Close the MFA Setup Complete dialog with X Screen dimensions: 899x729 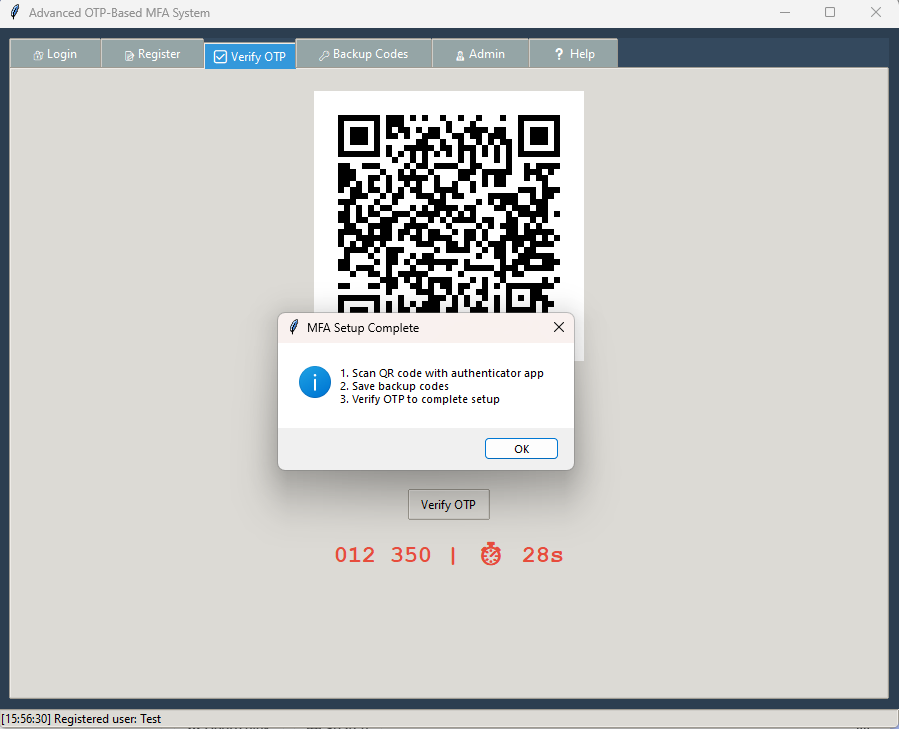pos(558,328)
